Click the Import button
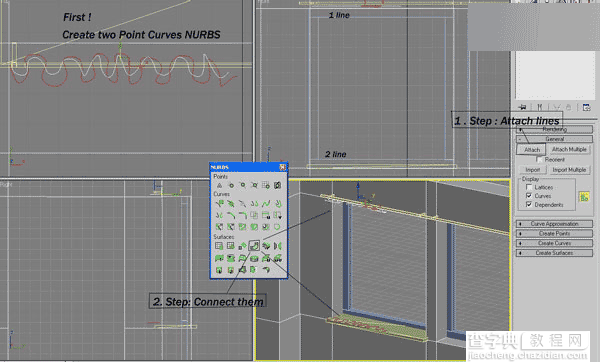This screenshot has height=362, width=600. 532,170
